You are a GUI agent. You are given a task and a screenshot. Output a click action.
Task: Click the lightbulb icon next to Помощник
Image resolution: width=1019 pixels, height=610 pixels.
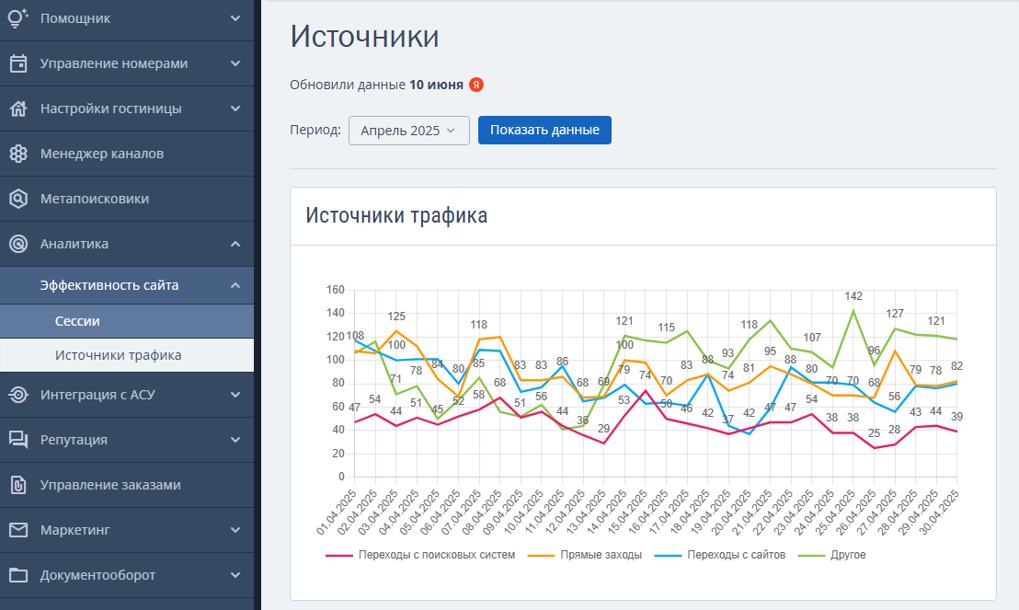pos(18,18)
